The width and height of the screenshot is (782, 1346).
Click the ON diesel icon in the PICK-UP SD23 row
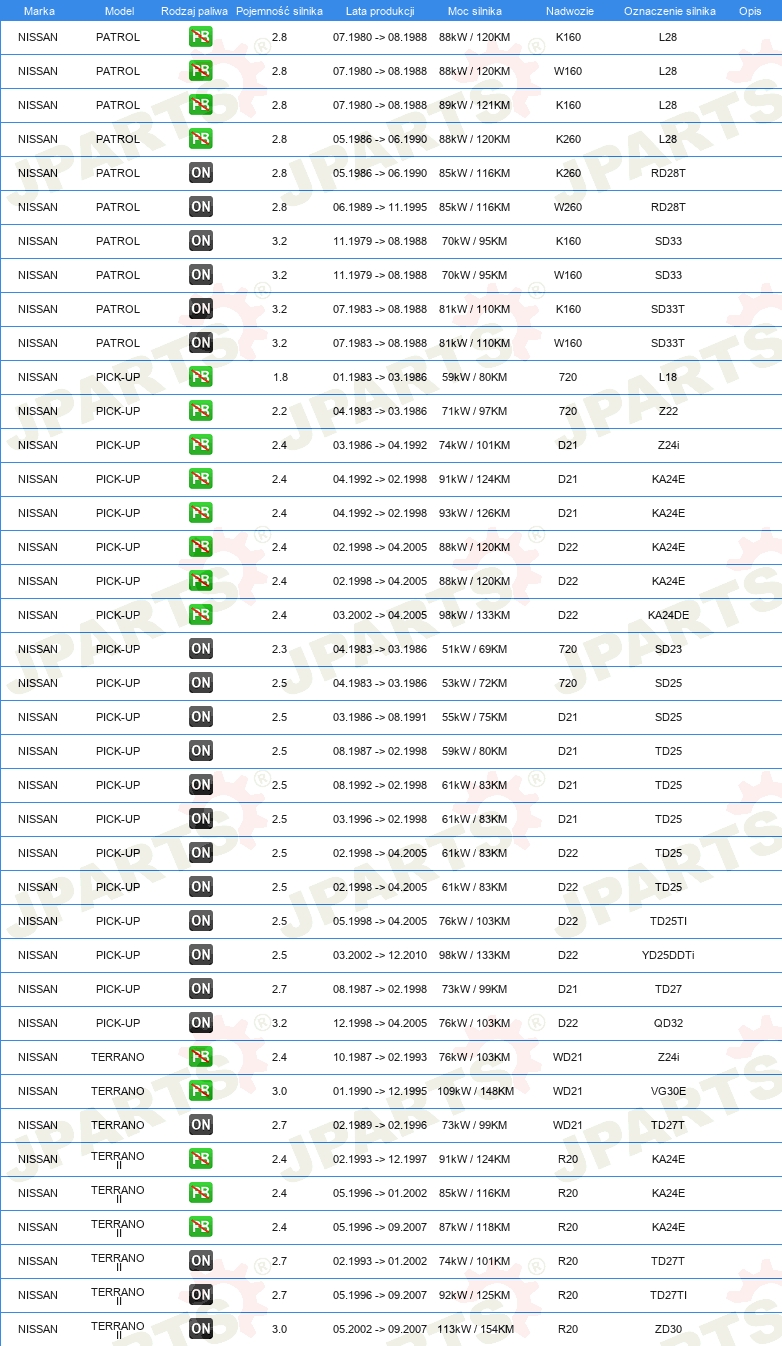(201, 649)
